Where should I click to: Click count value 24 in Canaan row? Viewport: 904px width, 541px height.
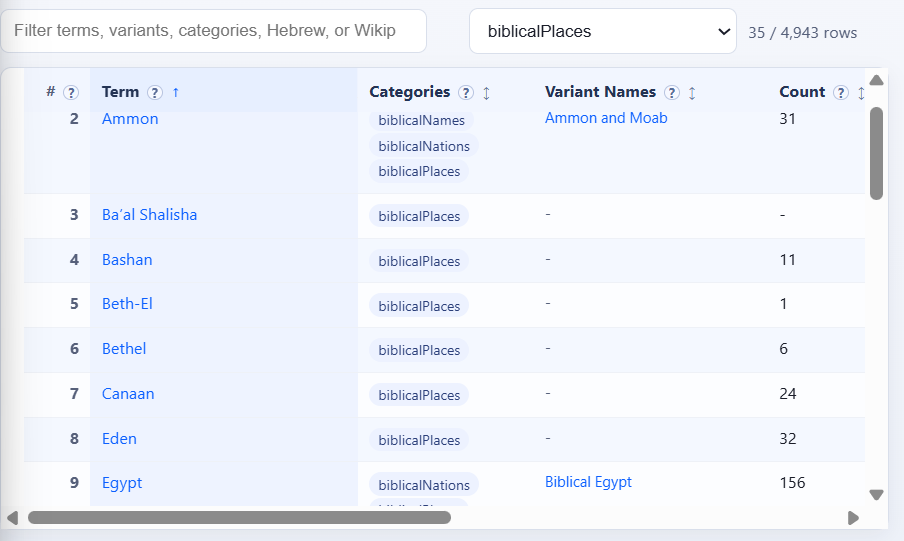point(788,393)
